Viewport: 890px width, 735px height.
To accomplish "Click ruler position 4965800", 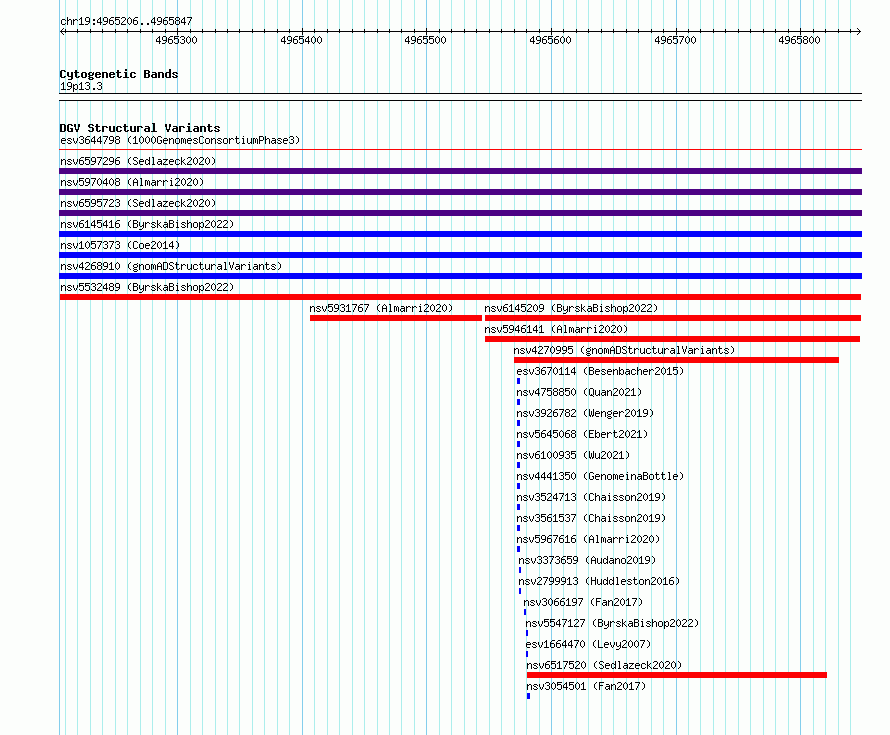I will coord(799,40).
